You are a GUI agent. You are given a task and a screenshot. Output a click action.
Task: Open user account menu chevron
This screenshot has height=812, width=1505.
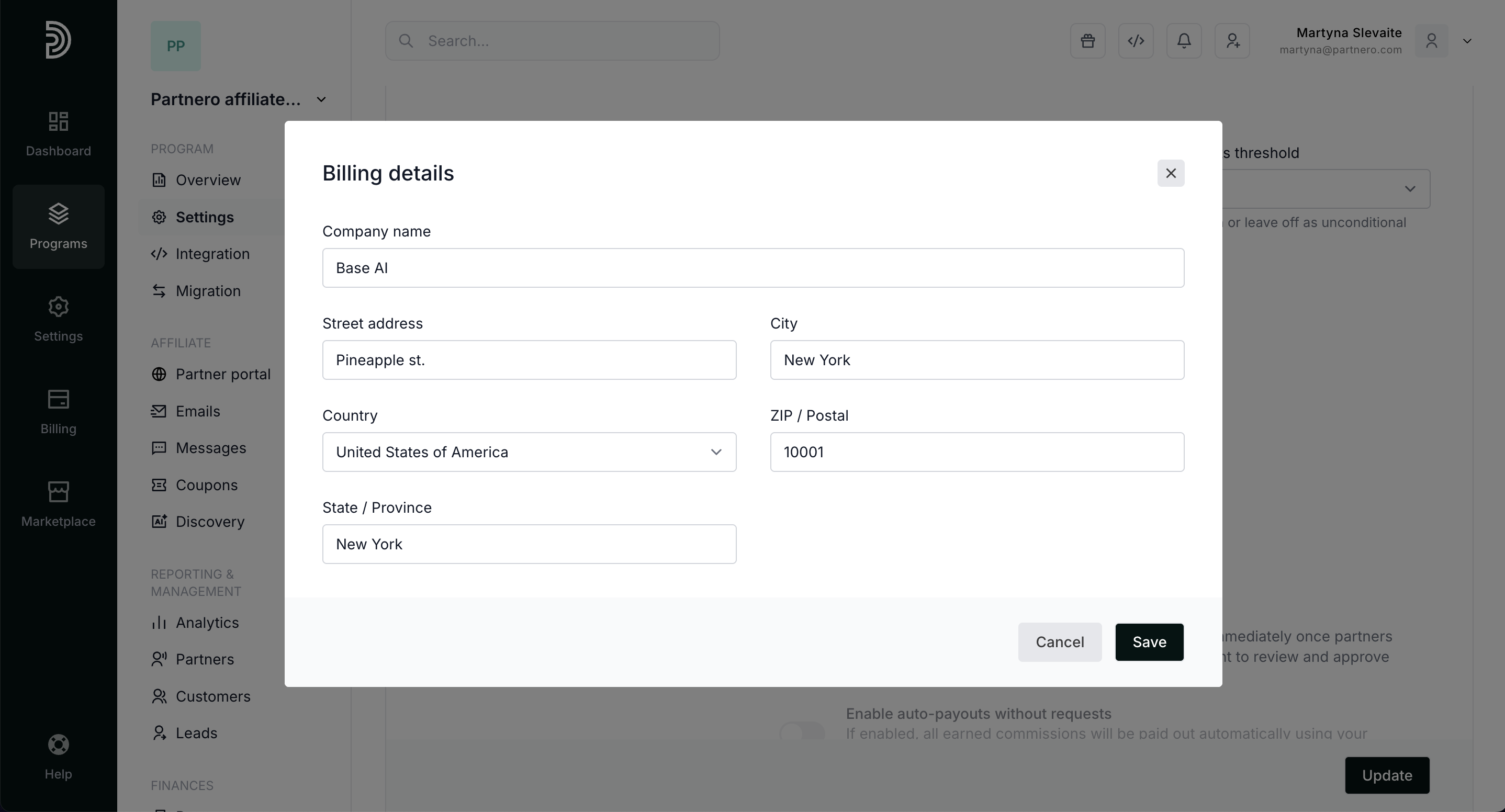(1466, 41)
